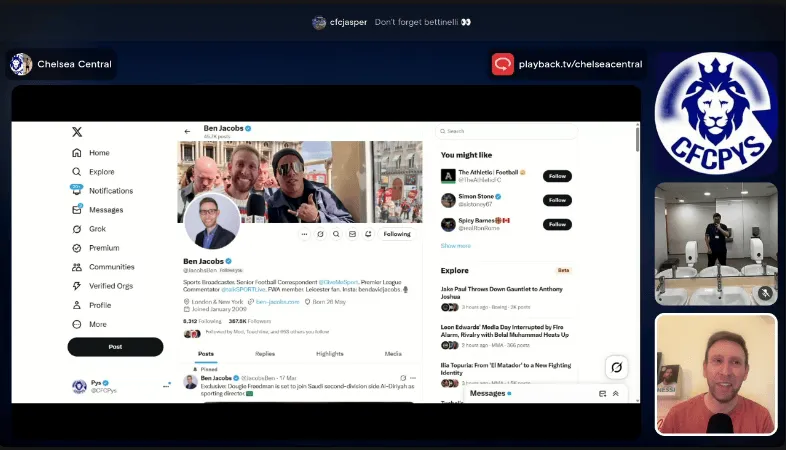Open The Athletic Football avatar
The image size is (786, 450).
(x=448, y=176)
